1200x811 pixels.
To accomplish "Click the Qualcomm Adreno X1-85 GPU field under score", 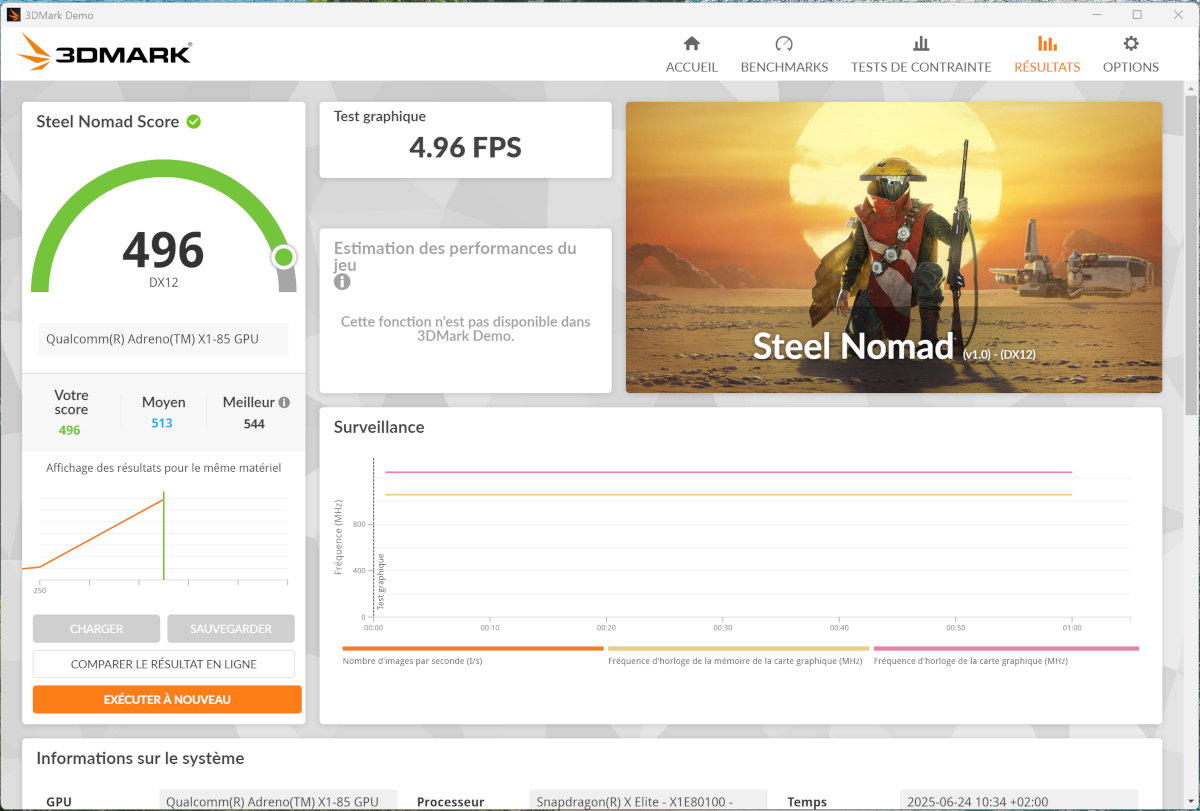I will point(163,339).
